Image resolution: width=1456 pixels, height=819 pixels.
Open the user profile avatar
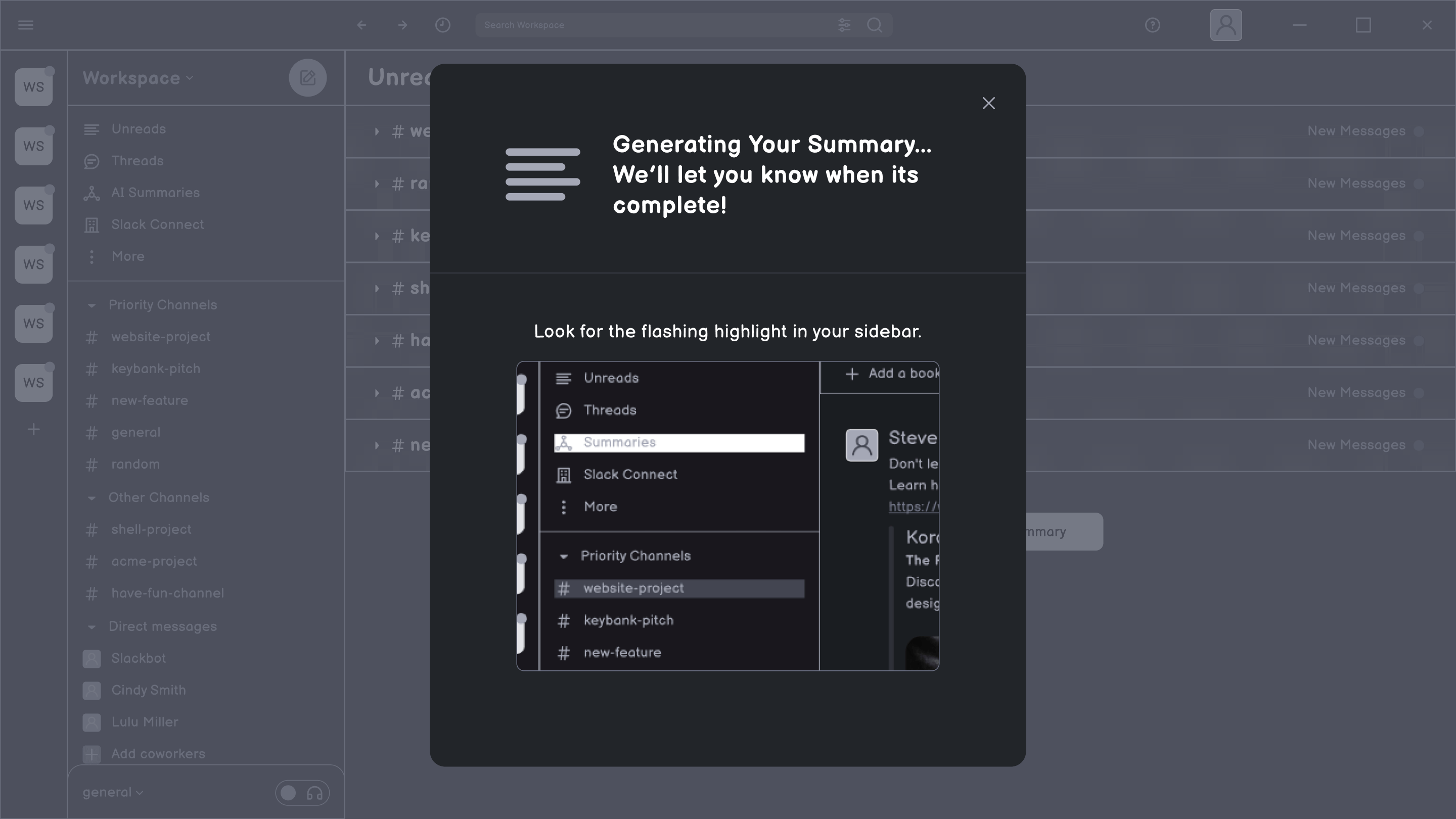pyautogui.click(x=1225, y=25)
